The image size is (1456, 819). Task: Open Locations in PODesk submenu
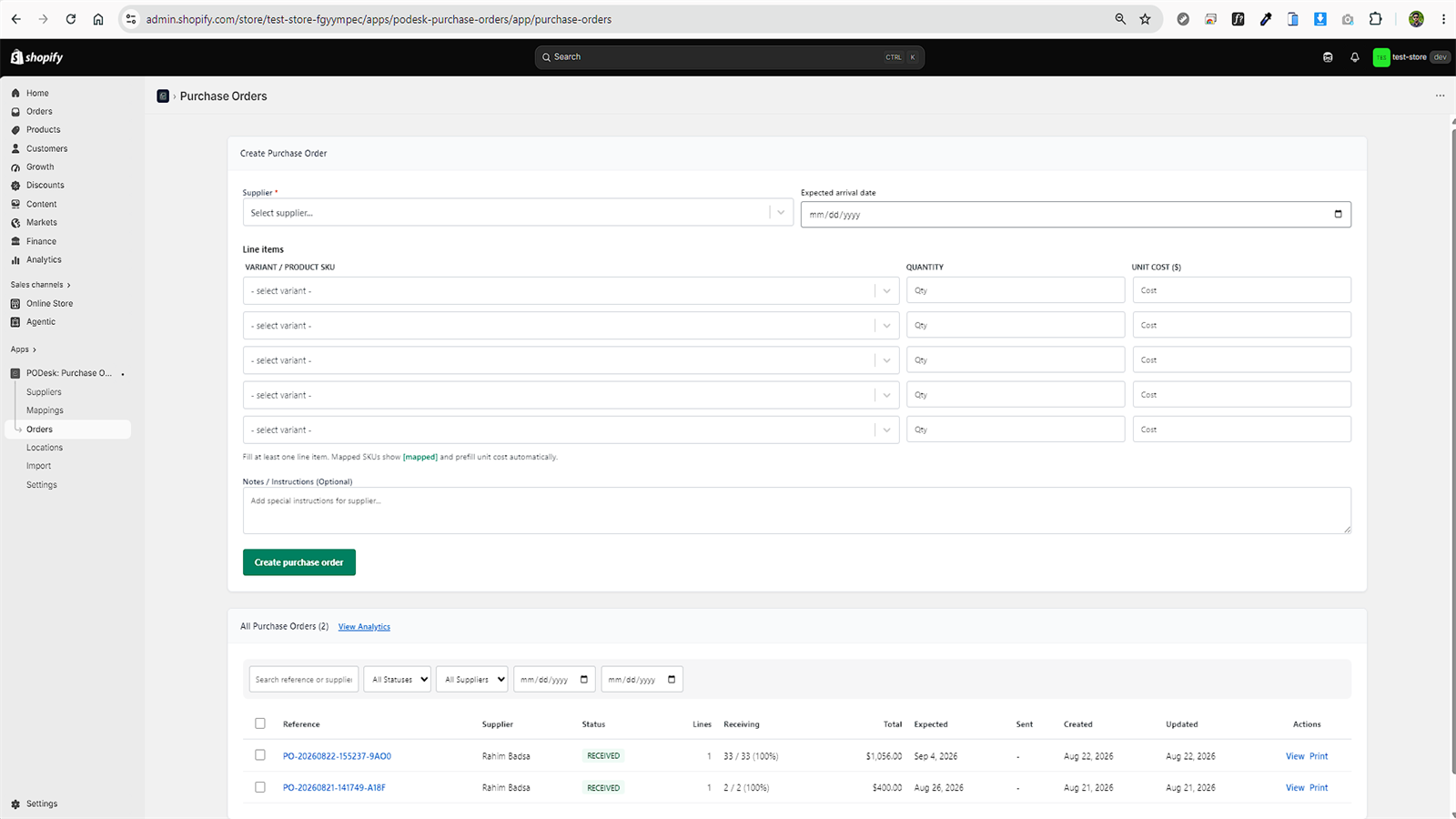(45, 448)
